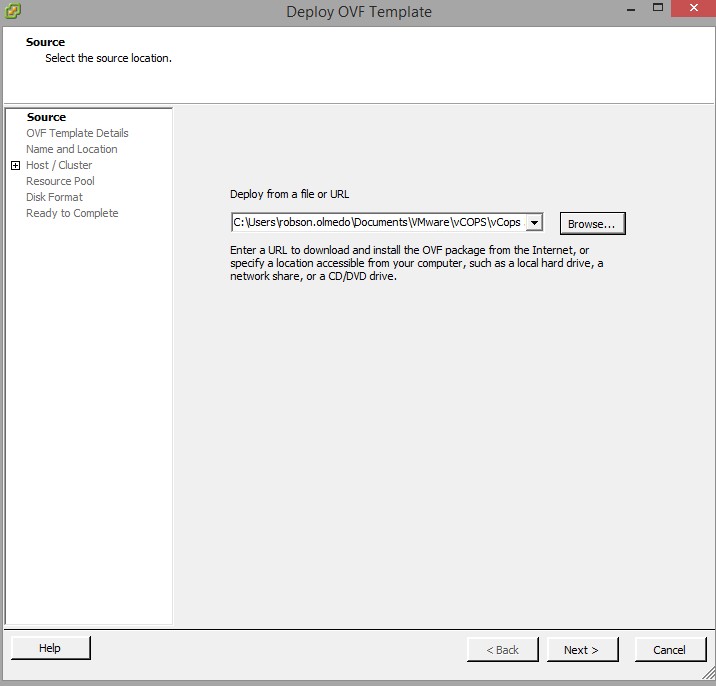Select the Resource Pool step
Viewport: 716px width, 686px height.
coord(60,181)
